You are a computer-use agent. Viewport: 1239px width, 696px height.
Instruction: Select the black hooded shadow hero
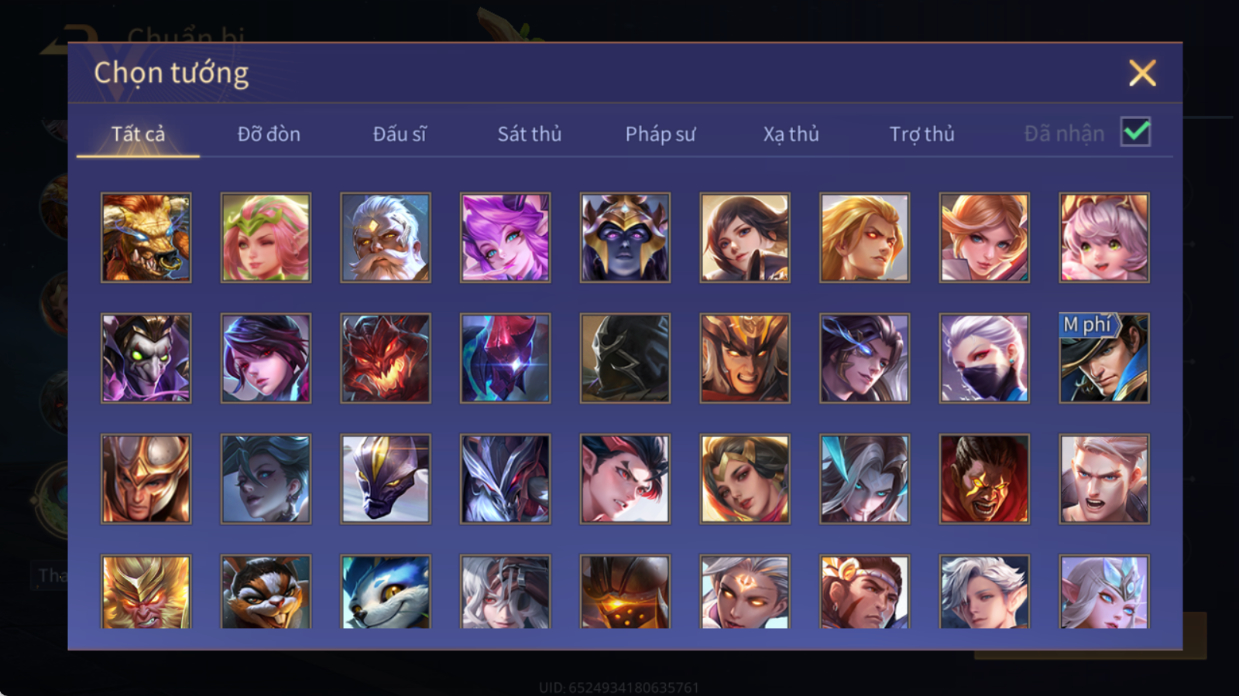click(625, 358)
